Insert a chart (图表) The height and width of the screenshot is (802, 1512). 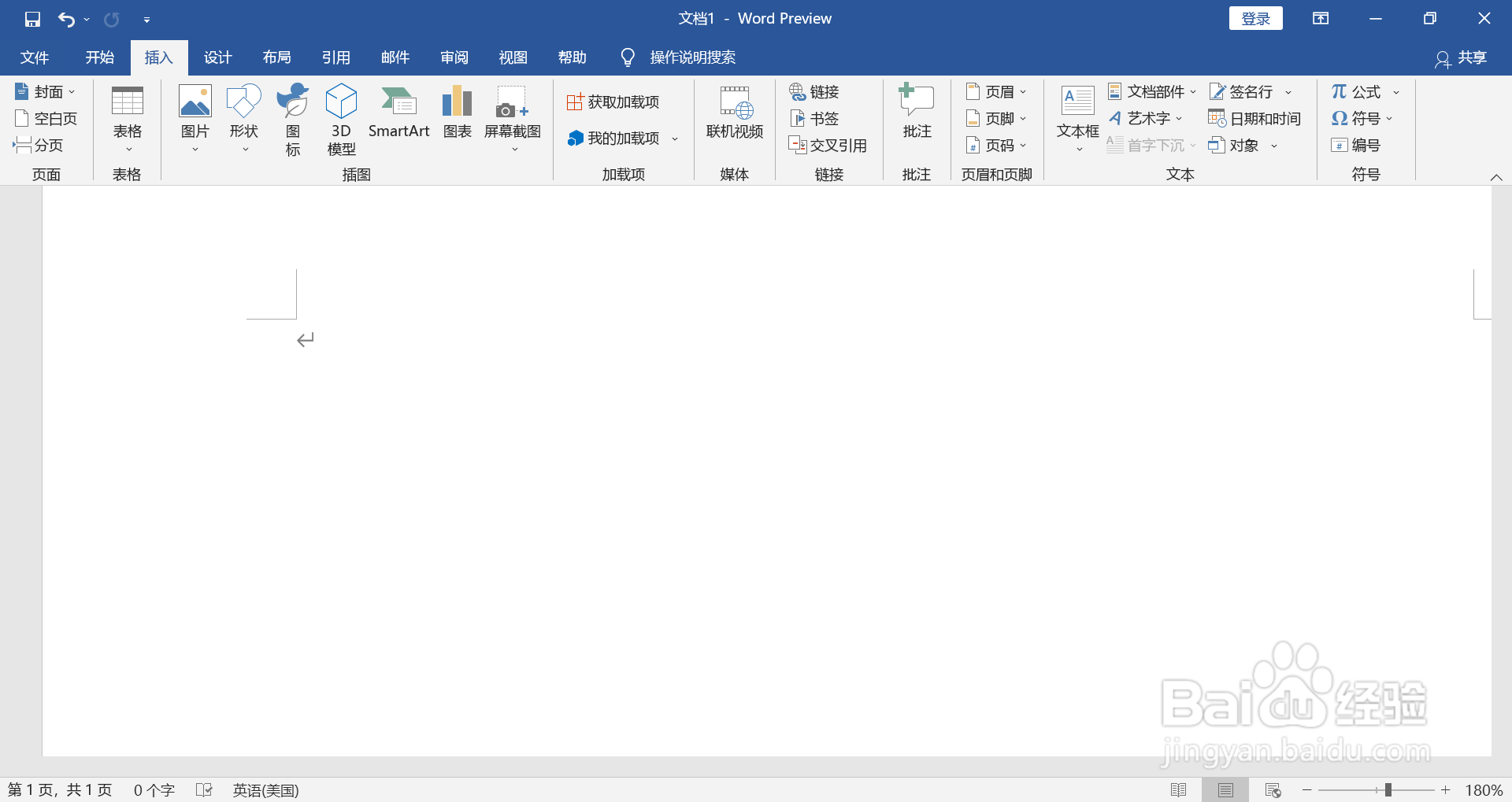[457, 112]
